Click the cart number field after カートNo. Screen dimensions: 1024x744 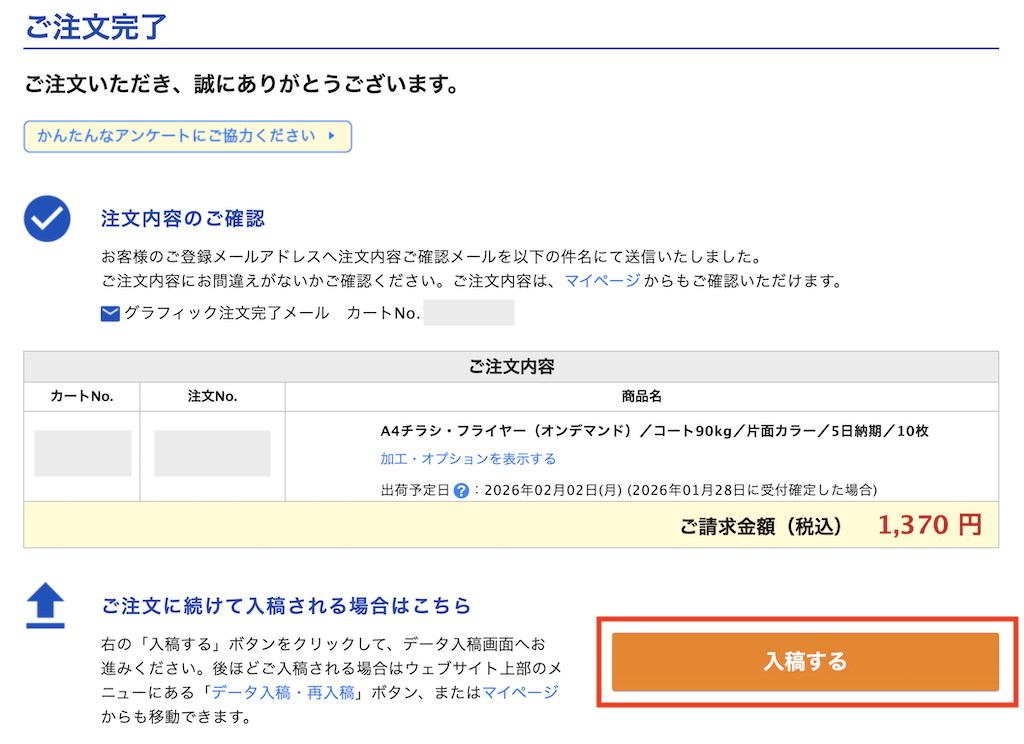468,312
